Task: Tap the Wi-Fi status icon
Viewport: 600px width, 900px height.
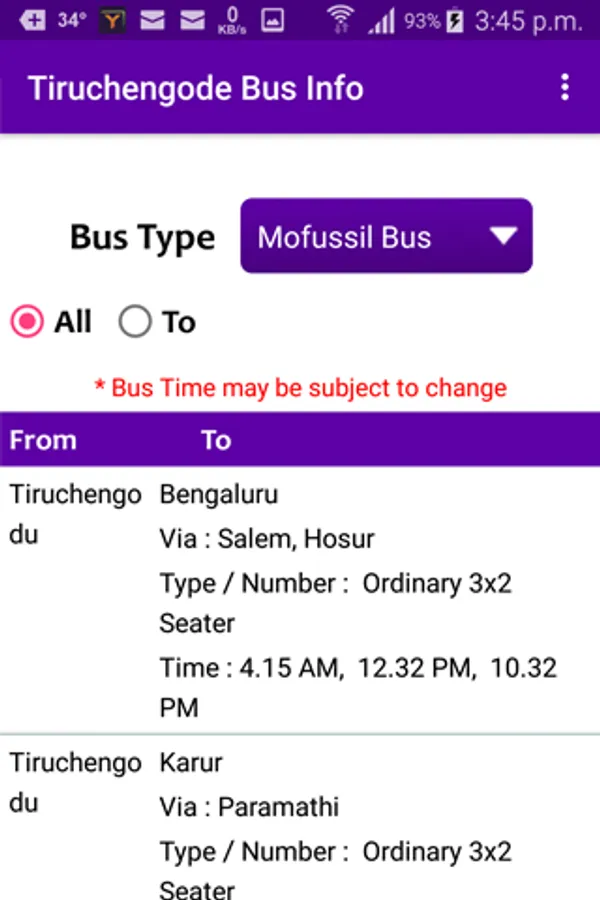Action: tap(340, 20)
